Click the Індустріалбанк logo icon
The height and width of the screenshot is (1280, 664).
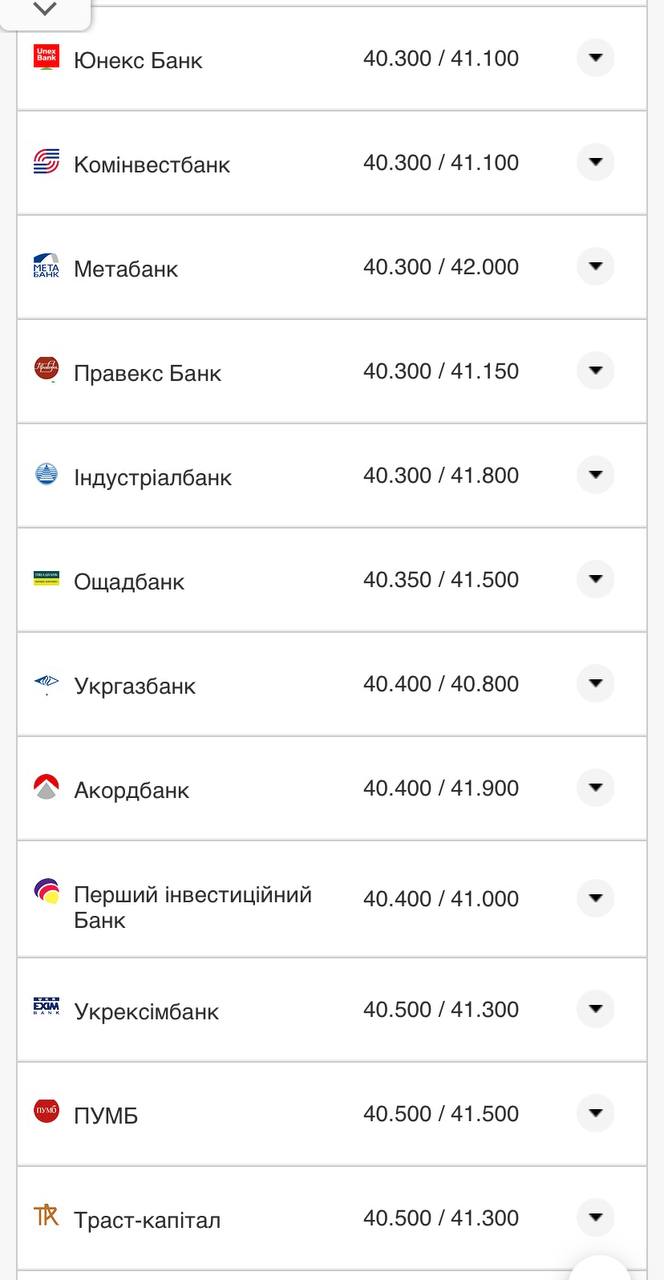coord(46,475)
